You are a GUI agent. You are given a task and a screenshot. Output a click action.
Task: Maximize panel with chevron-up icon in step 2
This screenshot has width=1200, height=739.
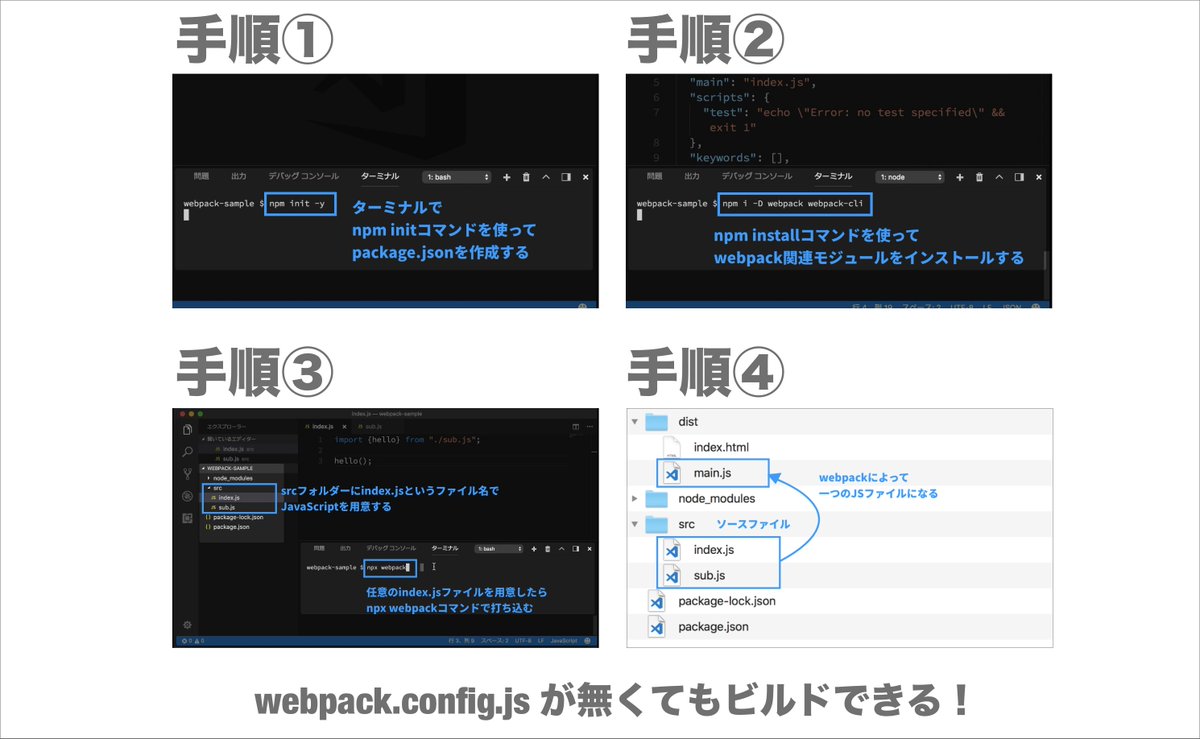[999, 177]
